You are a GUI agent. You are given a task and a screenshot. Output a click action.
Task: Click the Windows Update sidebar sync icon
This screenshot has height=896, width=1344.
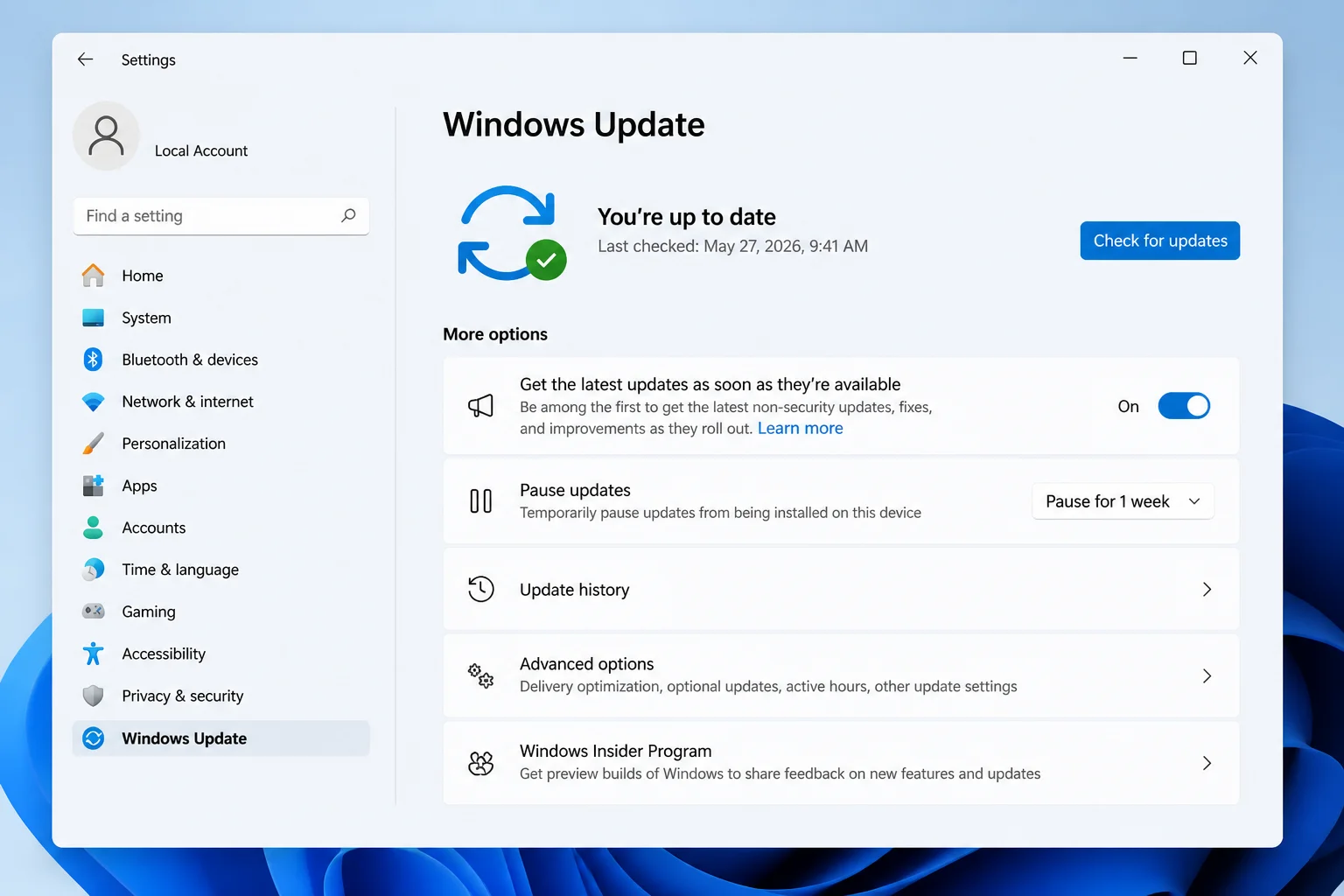click(94, 738)
